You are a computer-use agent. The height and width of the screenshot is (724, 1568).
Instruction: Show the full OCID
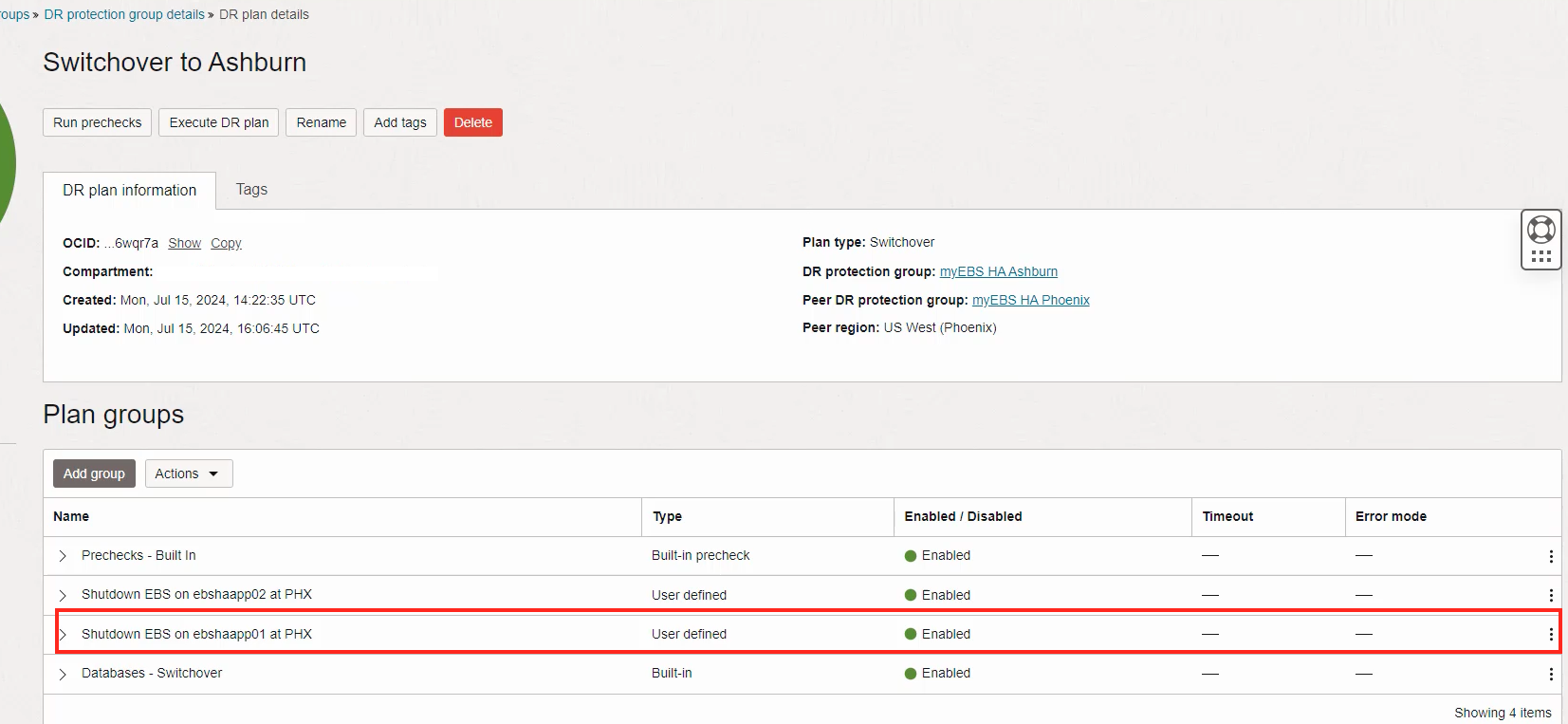click(x=185, y=243)
